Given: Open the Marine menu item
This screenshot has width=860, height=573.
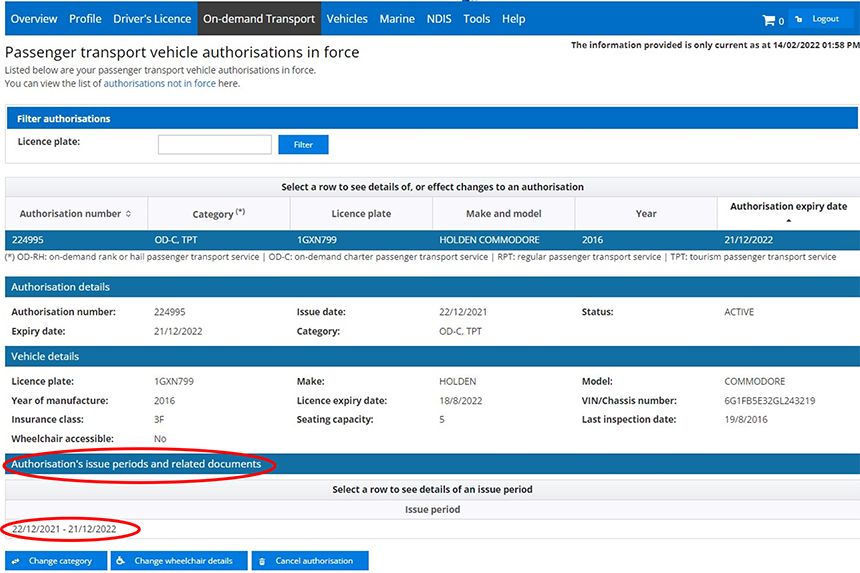Looking at the screenshot, I should [397, 19].
